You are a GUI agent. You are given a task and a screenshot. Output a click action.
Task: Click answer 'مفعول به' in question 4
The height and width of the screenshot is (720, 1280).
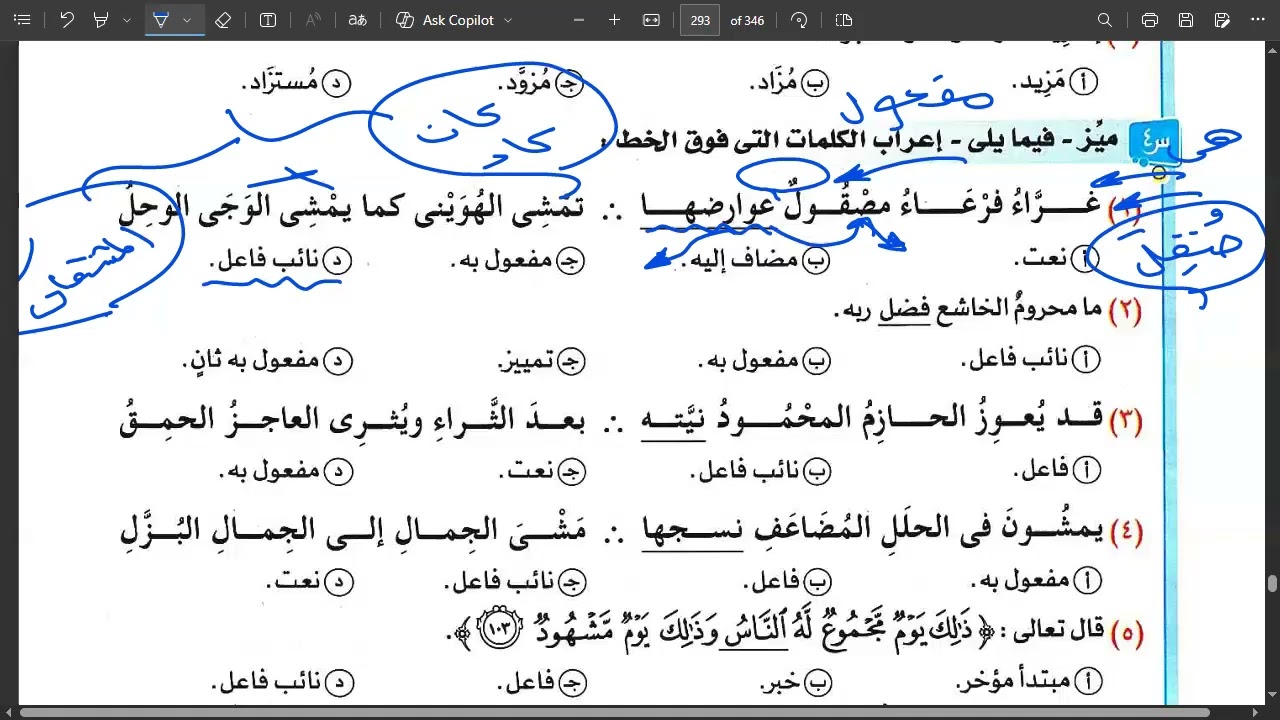(x=1034, y=579)
